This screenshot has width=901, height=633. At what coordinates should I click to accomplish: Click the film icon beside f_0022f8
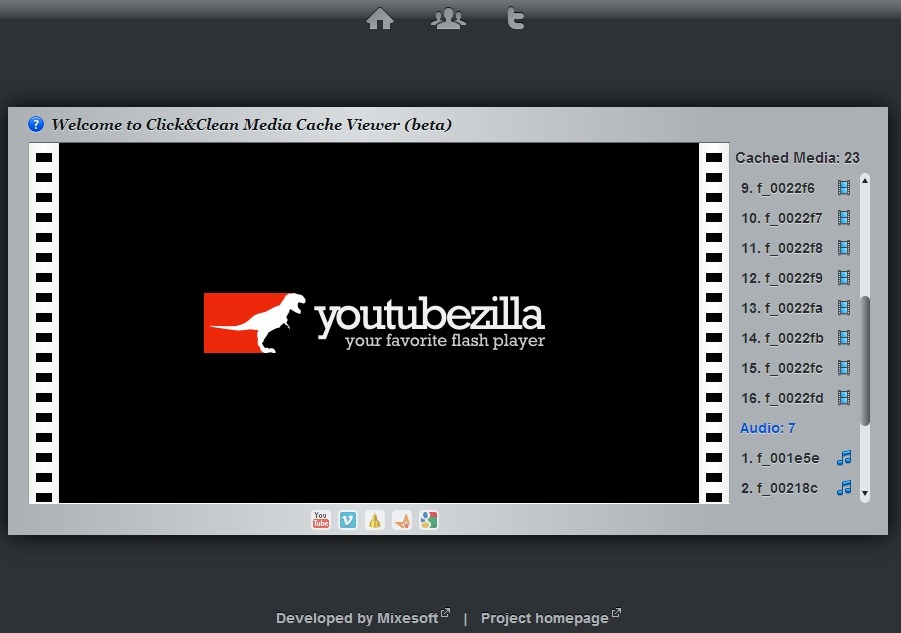click(844, 248)
